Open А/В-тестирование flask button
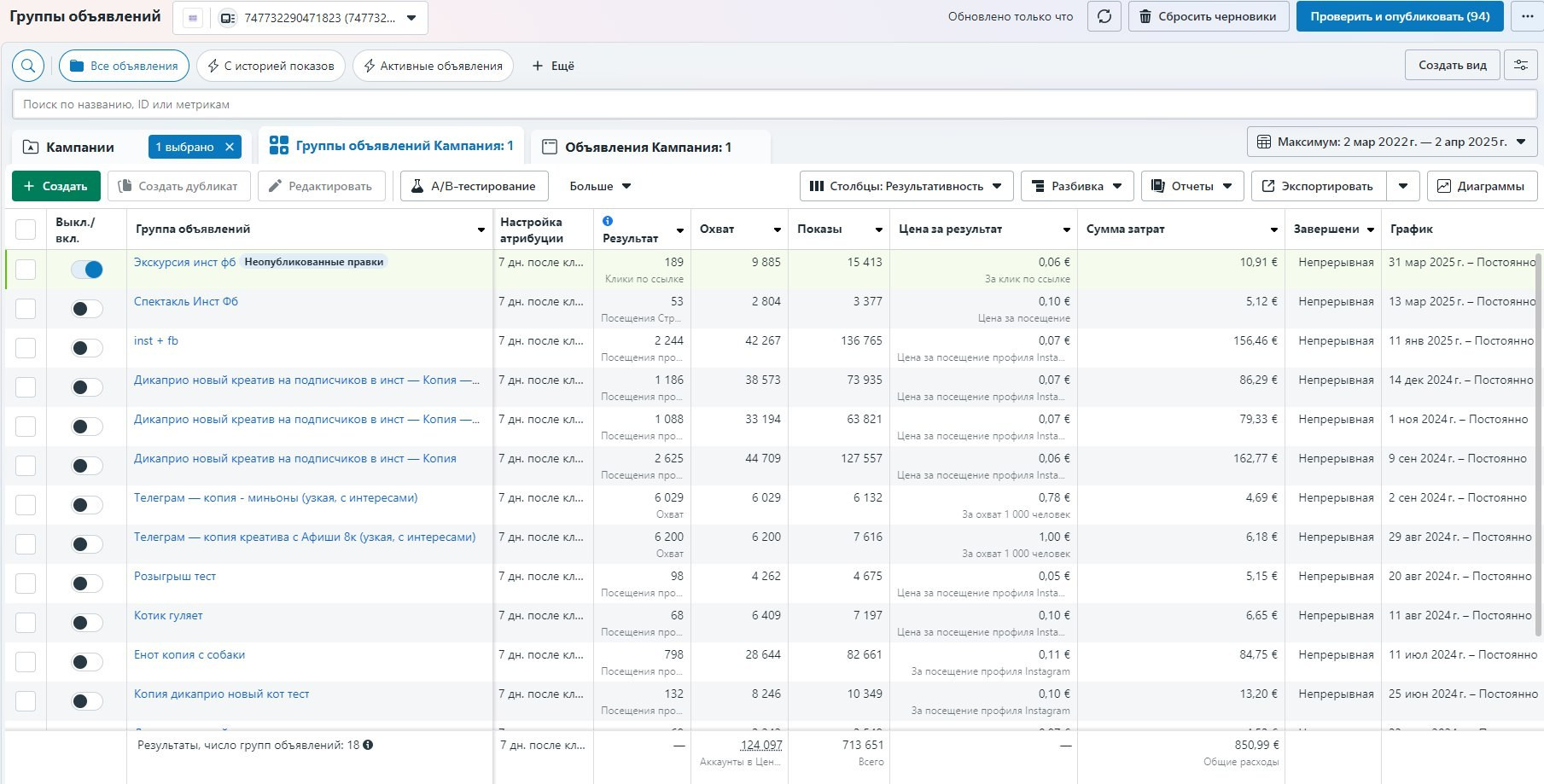This screenshot has width=1544, height=784. point(474,186)
